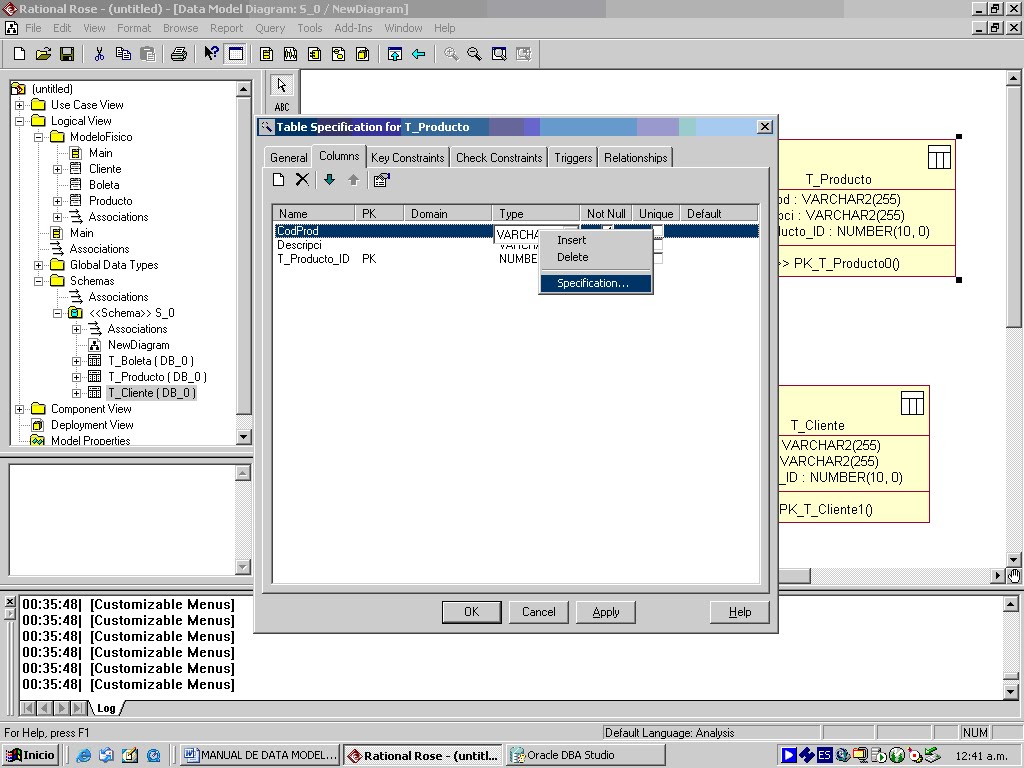This screenshot has height=768, width=1024.
Task: Choose Insert from the context menu
Action: [x=596, y=240]
